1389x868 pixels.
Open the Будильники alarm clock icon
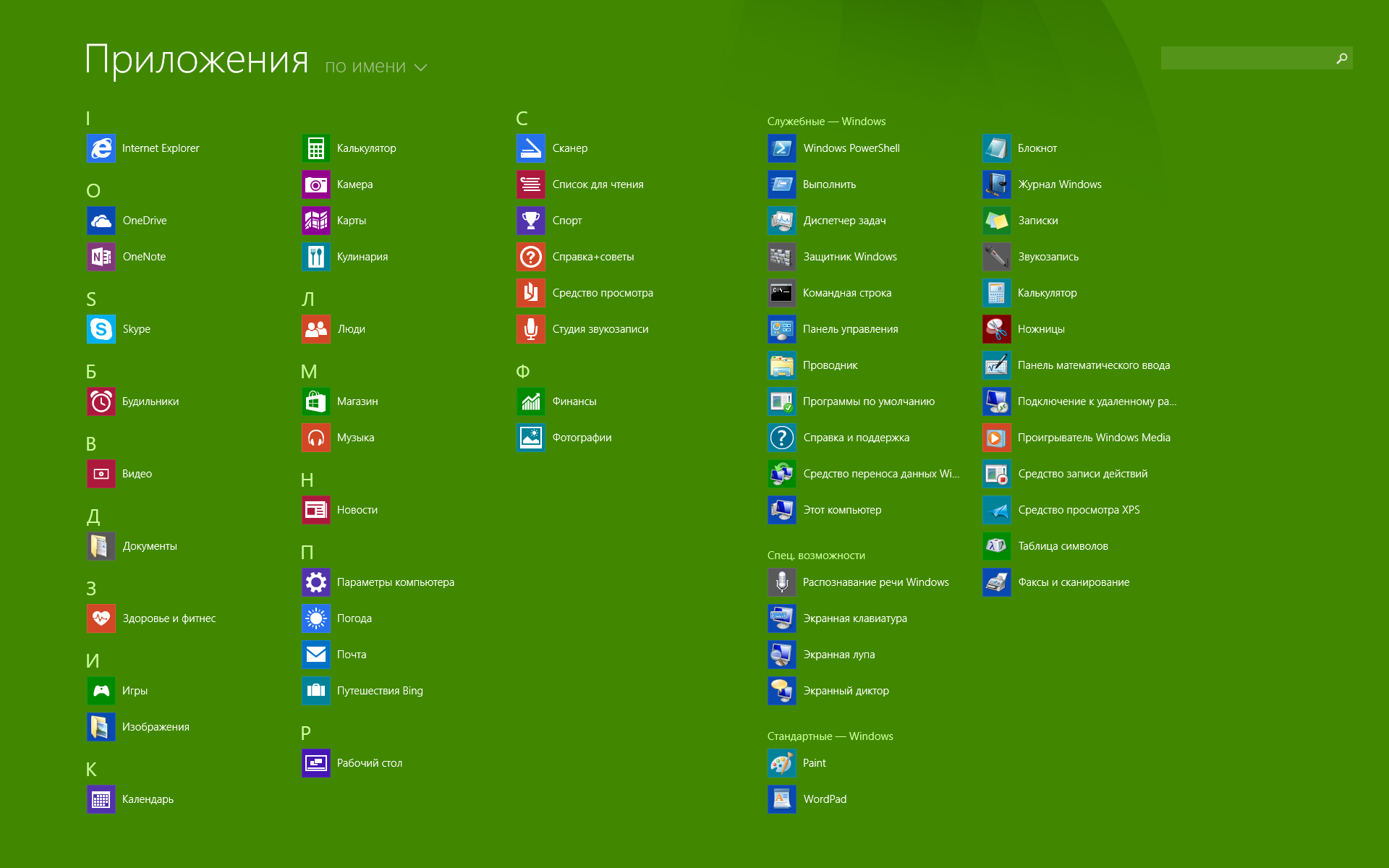tap(101, 401)
